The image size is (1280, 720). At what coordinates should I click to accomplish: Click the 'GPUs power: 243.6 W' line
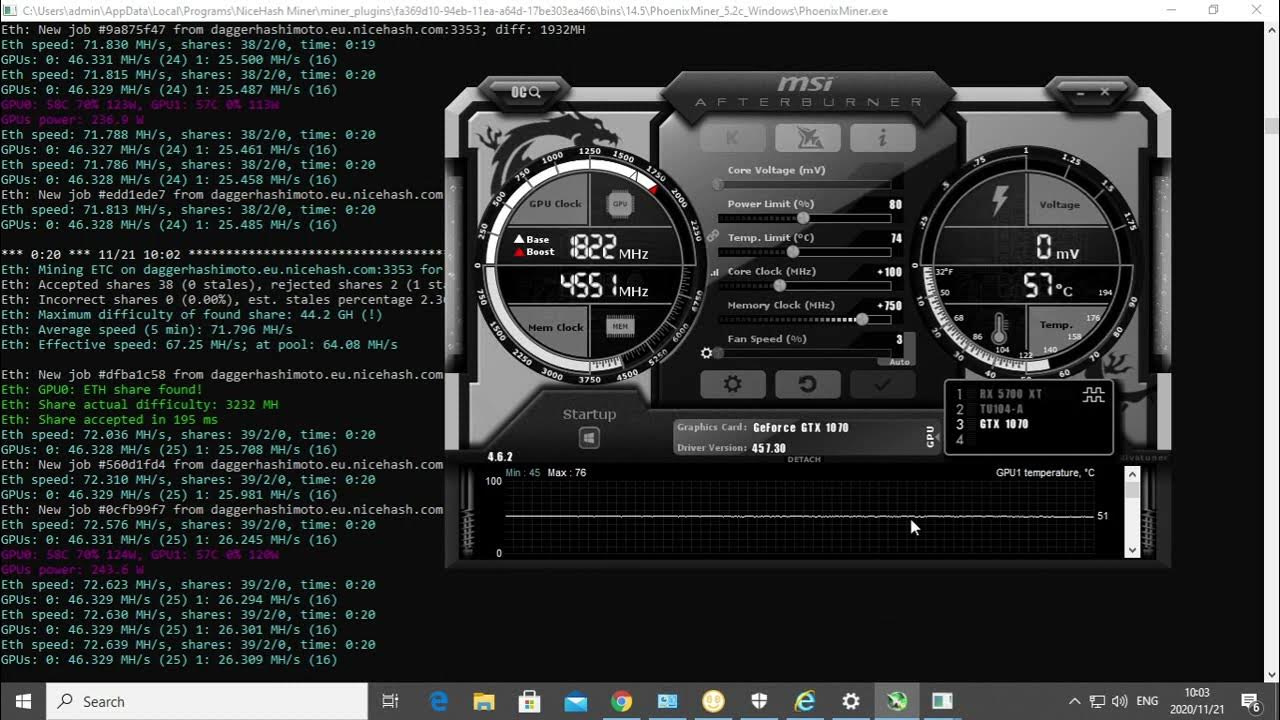pos(72,570)
